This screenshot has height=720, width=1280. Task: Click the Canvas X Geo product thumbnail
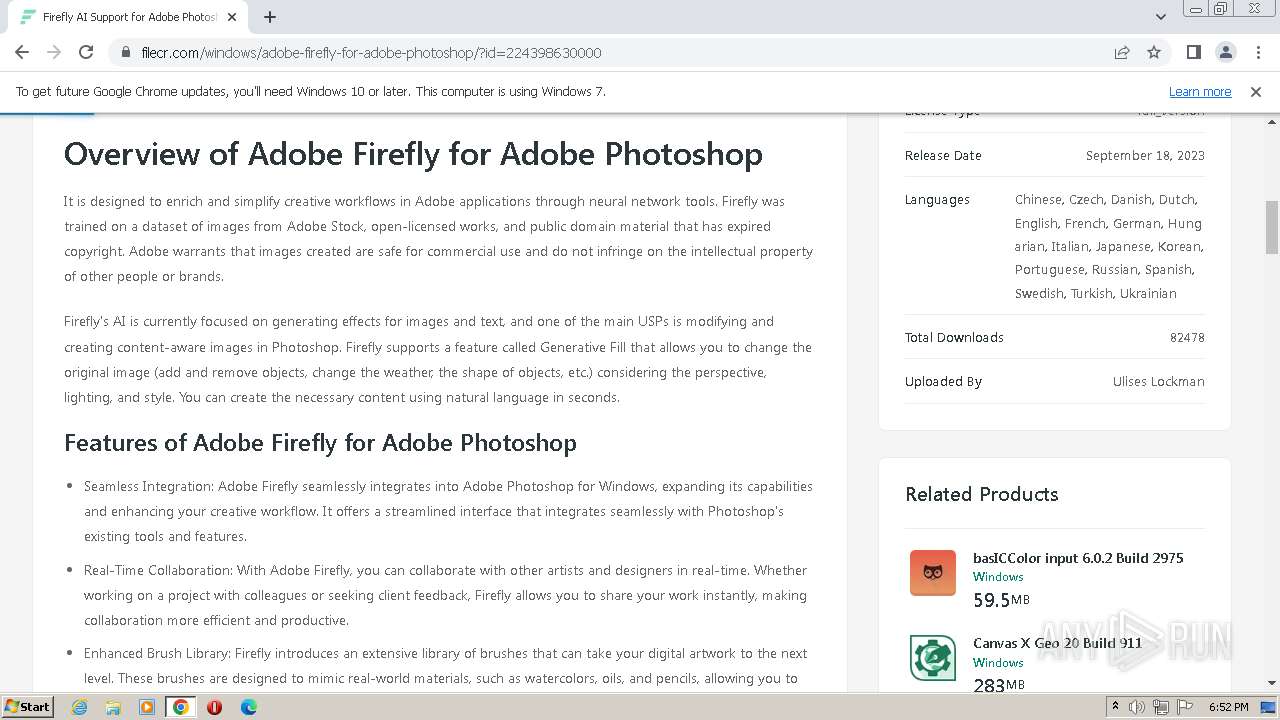(x=933, y=658)
